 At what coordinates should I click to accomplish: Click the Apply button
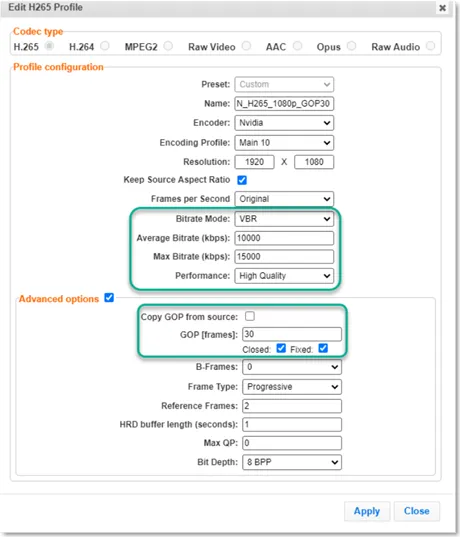(367, 511)
